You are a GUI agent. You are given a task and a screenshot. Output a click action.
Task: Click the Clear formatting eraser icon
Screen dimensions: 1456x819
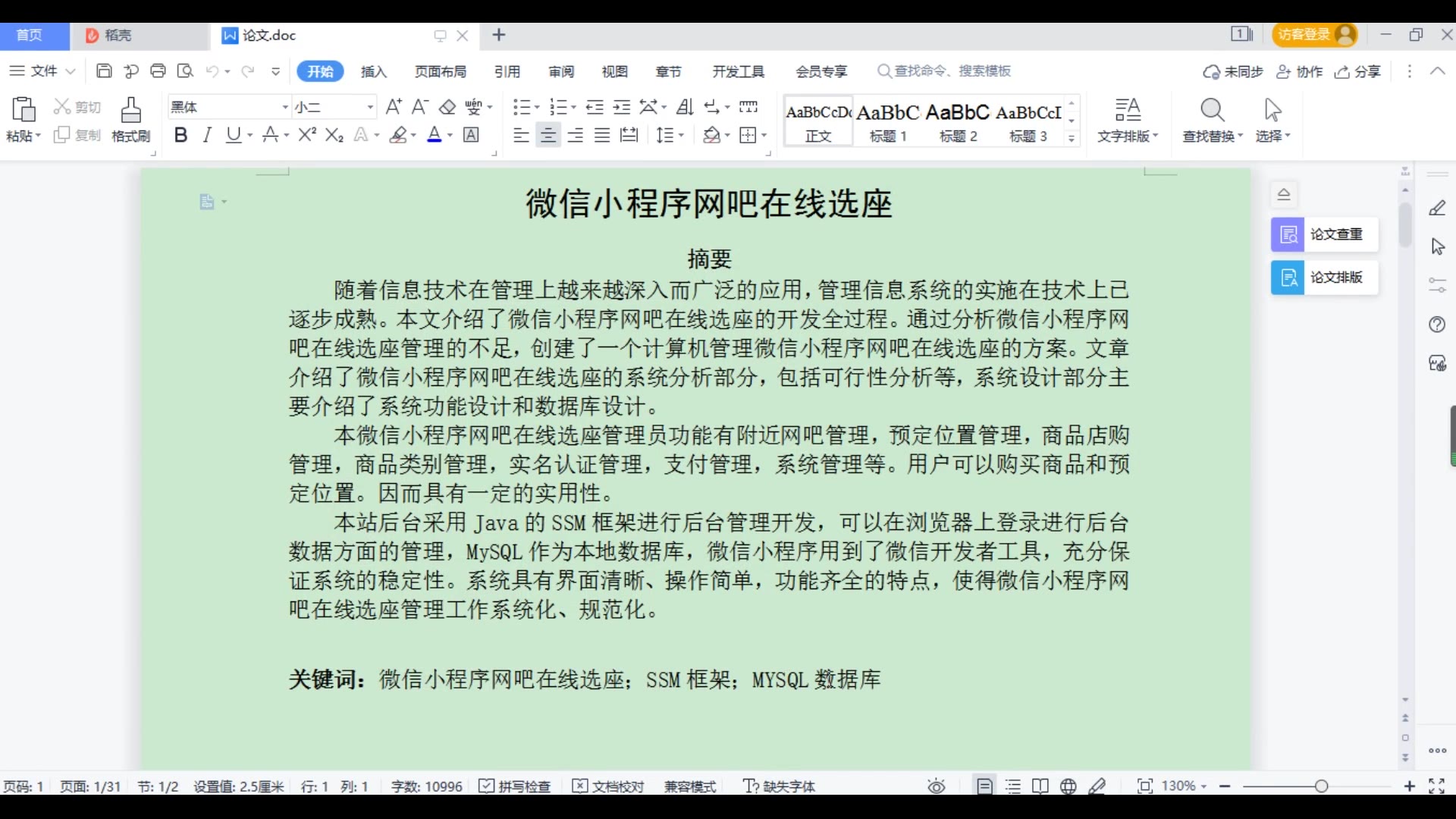click(x=447, y=107)
